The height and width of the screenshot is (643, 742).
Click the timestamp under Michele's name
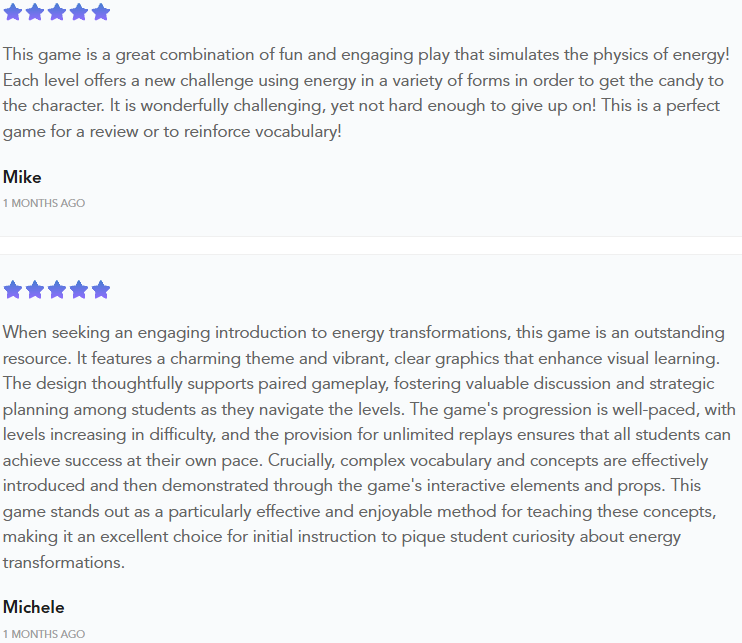click(x=44, y=634)
